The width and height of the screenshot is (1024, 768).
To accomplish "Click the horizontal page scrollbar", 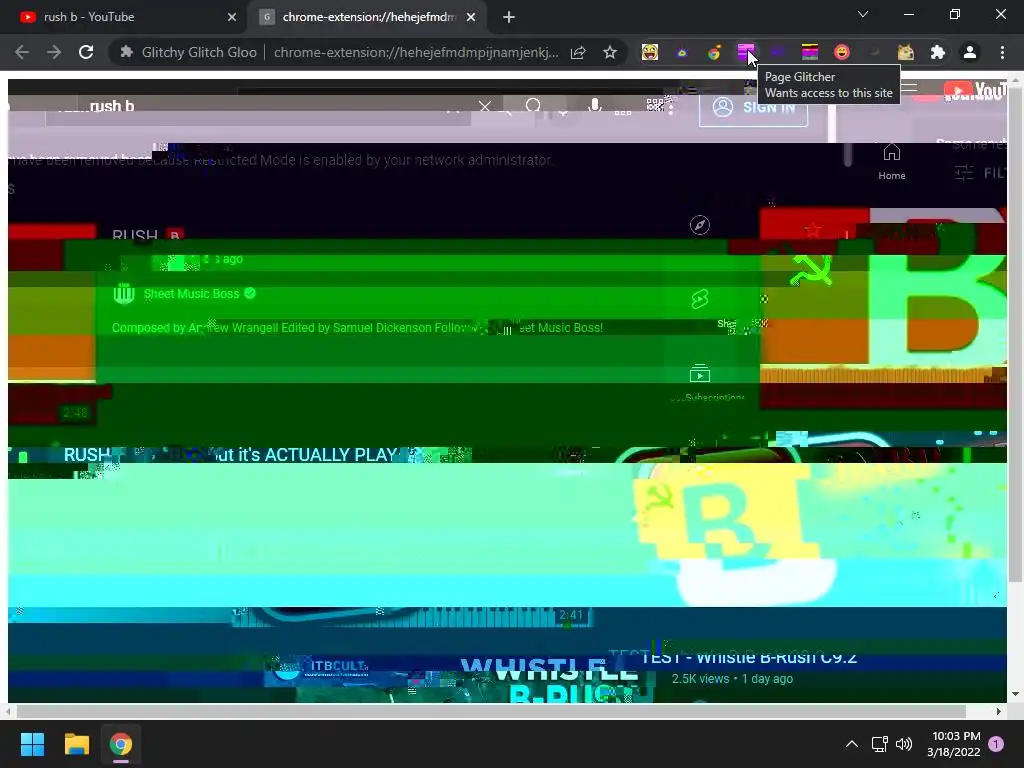I will pos(490,711).
